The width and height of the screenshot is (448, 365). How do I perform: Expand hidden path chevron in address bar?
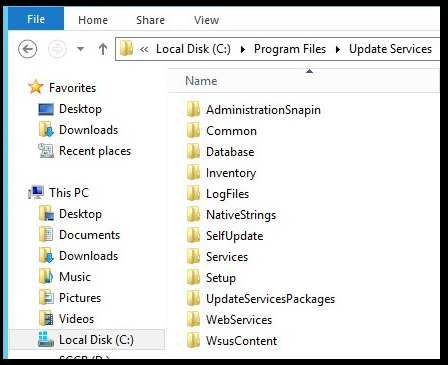[144, 49]
